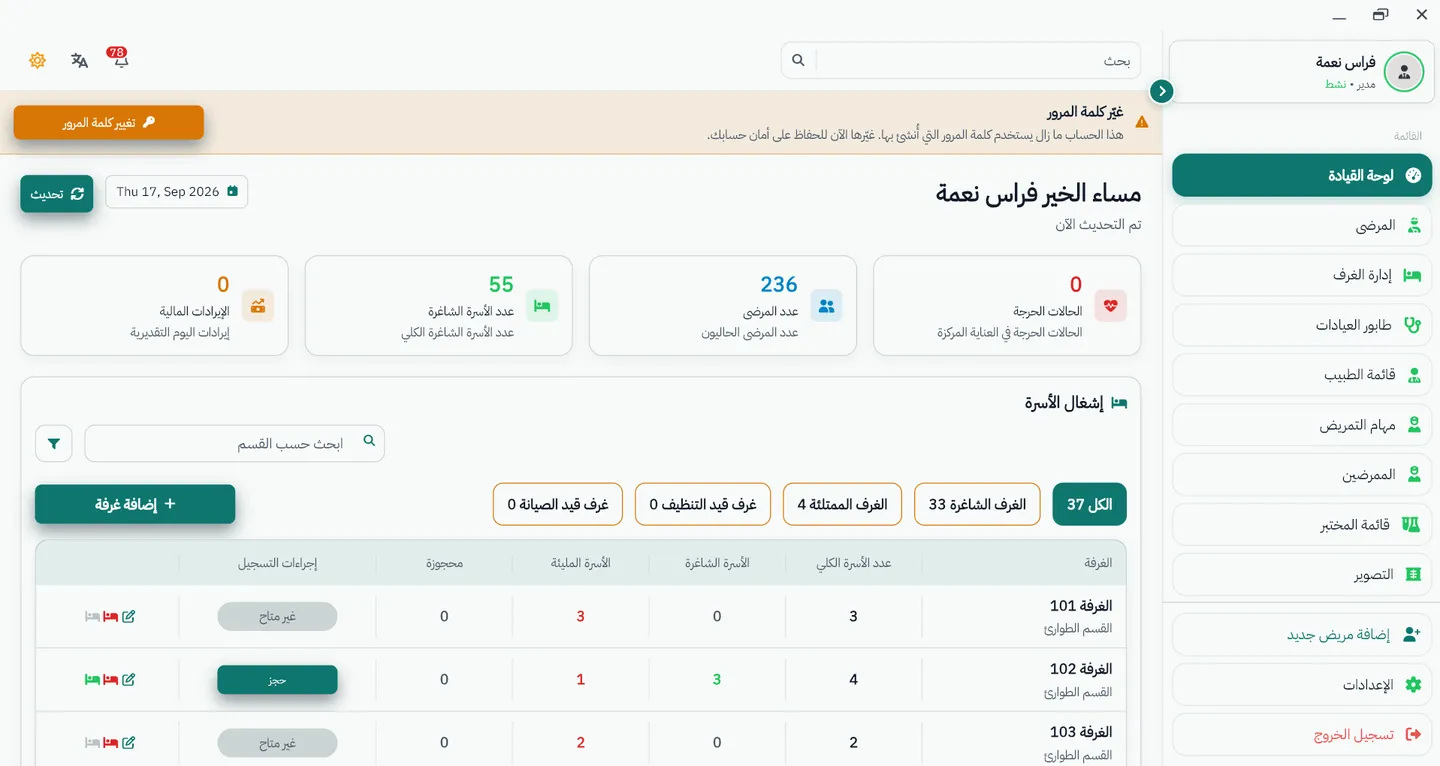Open the filter funnel button

coord(54,443)
